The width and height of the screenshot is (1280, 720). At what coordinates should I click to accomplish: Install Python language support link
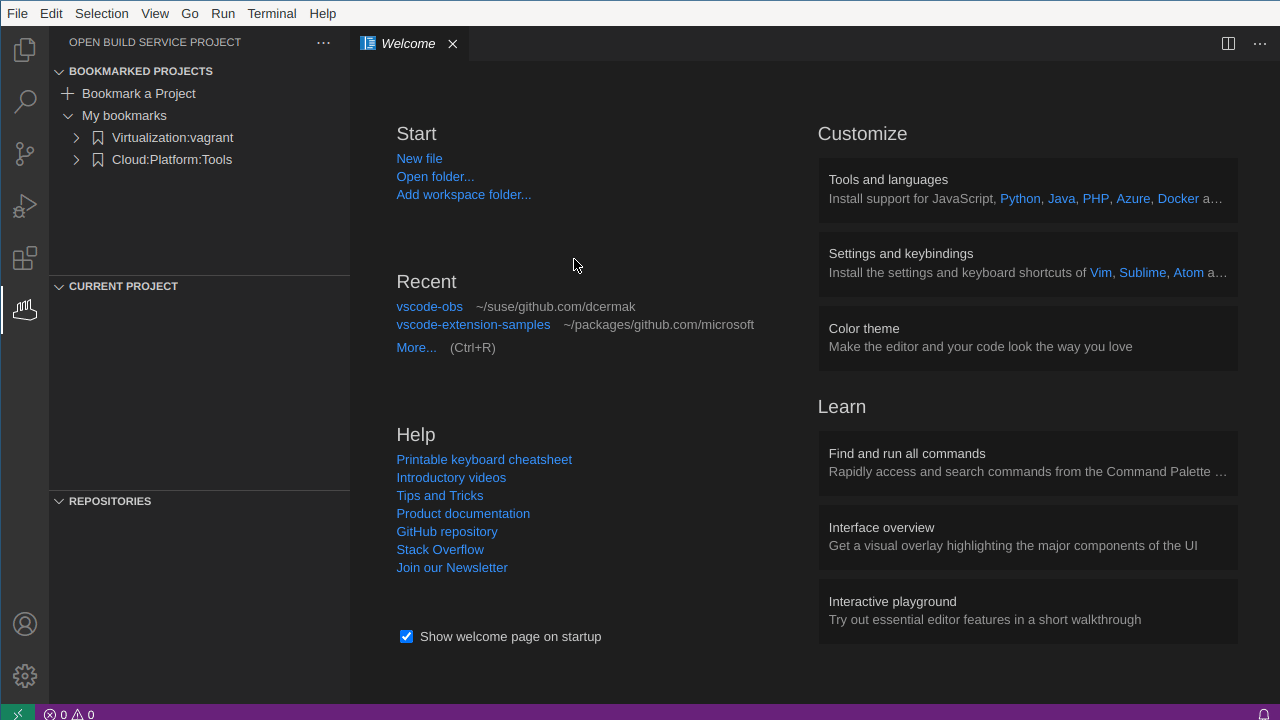click(x=1020, y=199)
